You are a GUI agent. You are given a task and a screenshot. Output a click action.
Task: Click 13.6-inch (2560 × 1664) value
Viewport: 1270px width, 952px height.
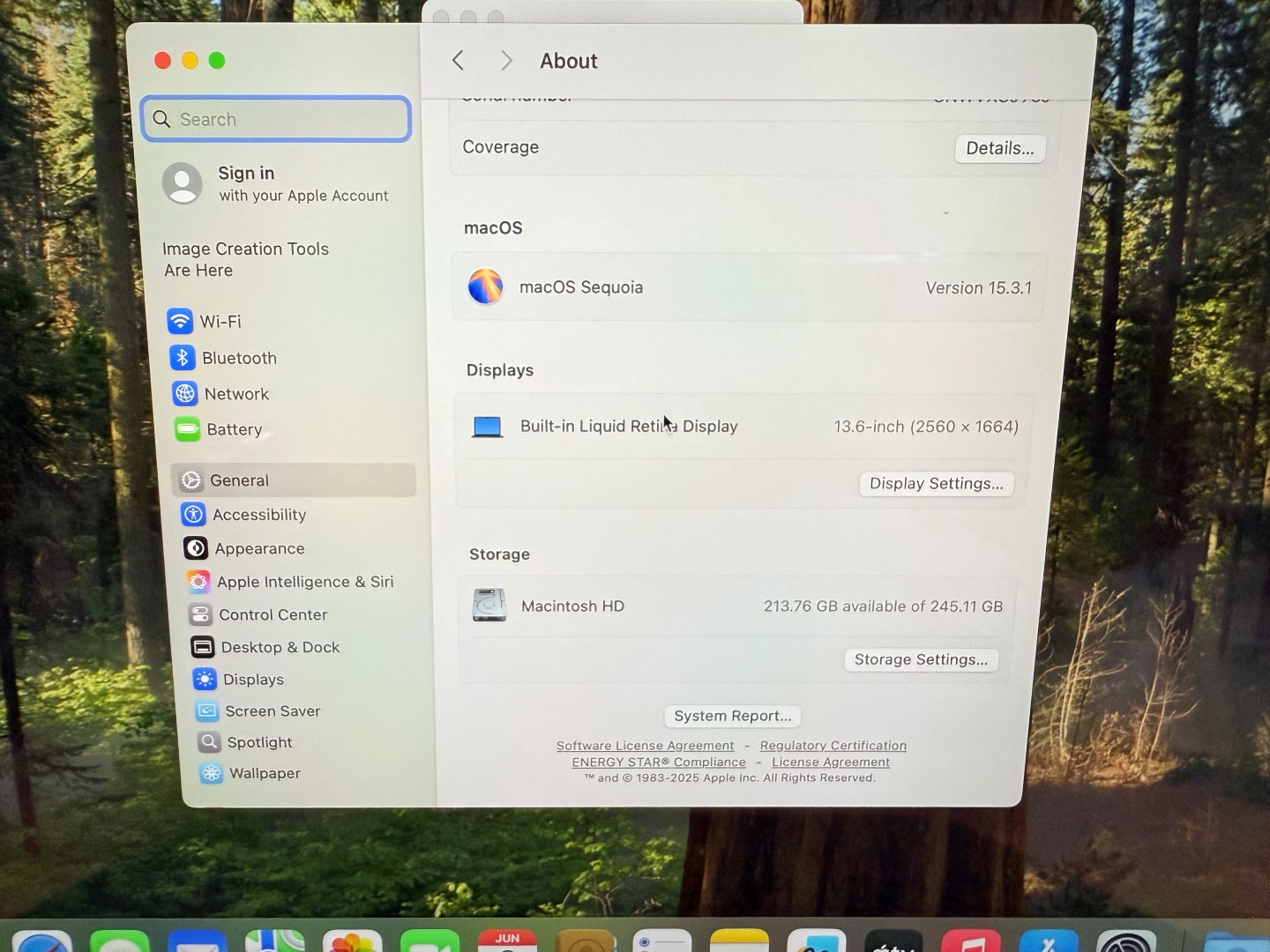click(926, 427)
